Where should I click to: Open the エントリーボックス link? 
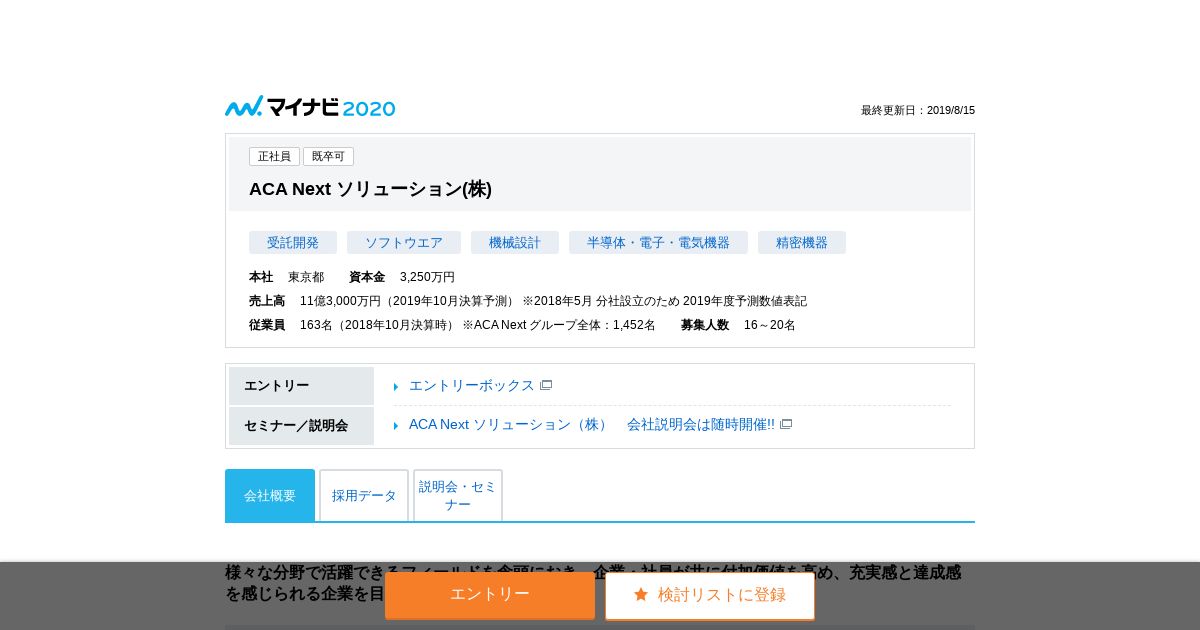tap(472, 385)
